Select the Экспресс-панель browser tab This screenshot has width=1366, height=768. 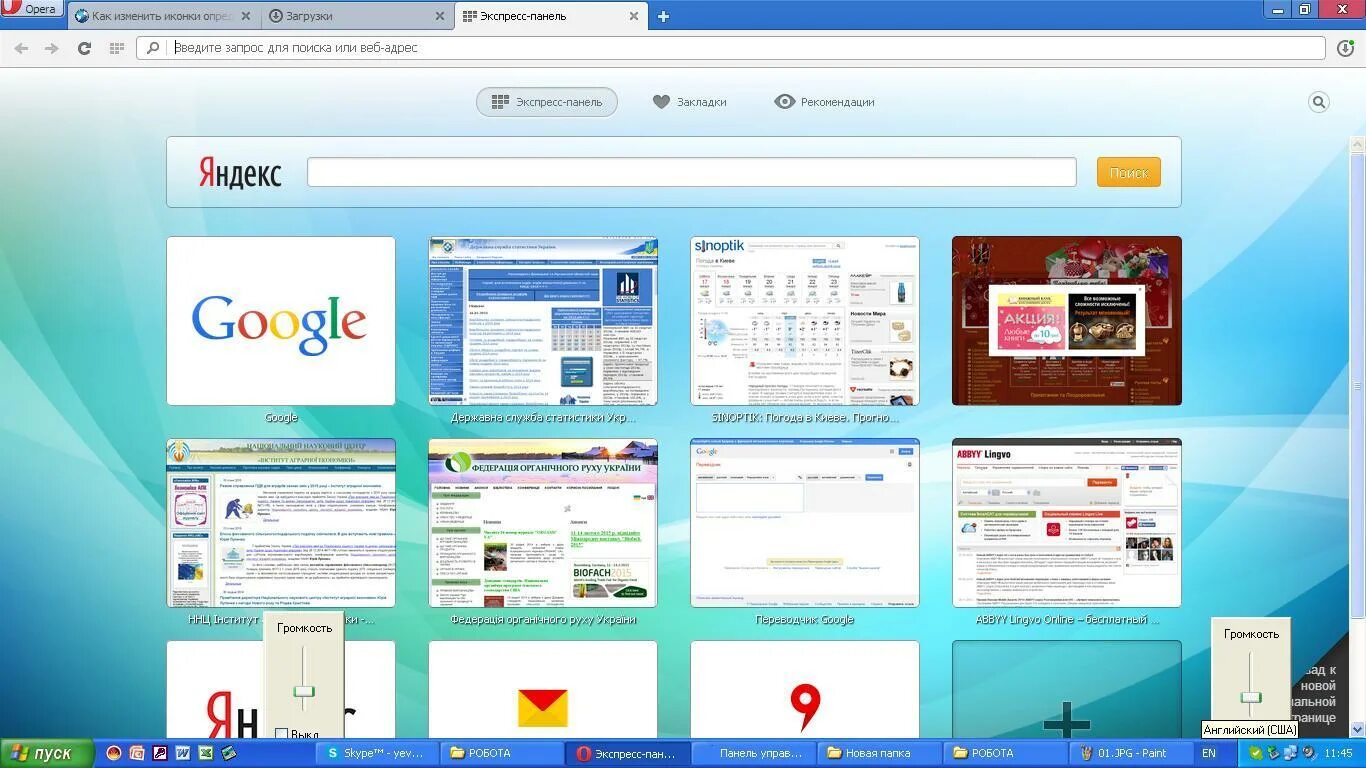coord(550,16)
